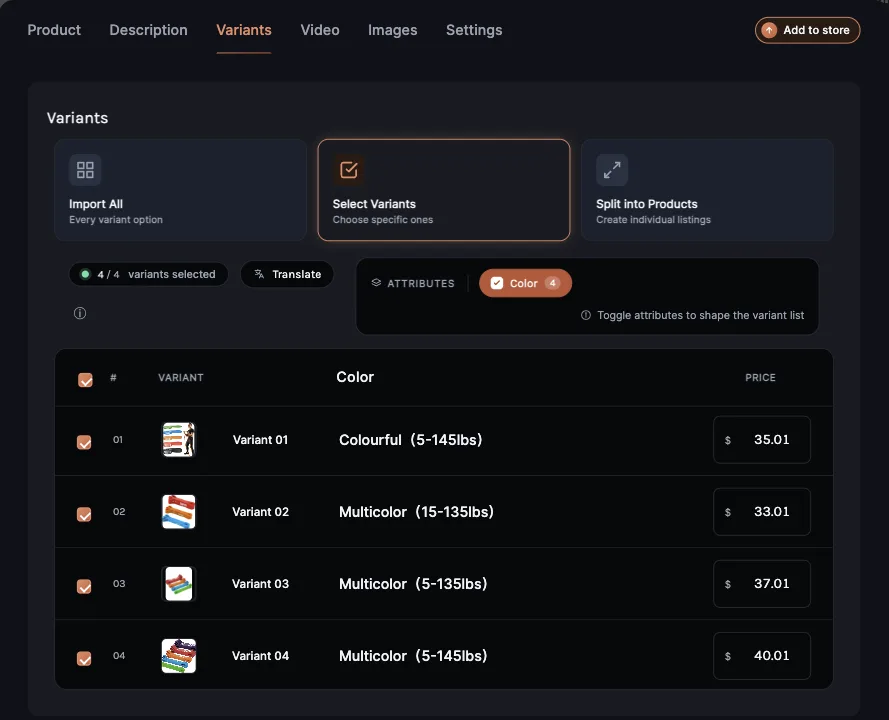Click the count badge 4 on Color chip
889x720 pixels.
pos(552,283)
